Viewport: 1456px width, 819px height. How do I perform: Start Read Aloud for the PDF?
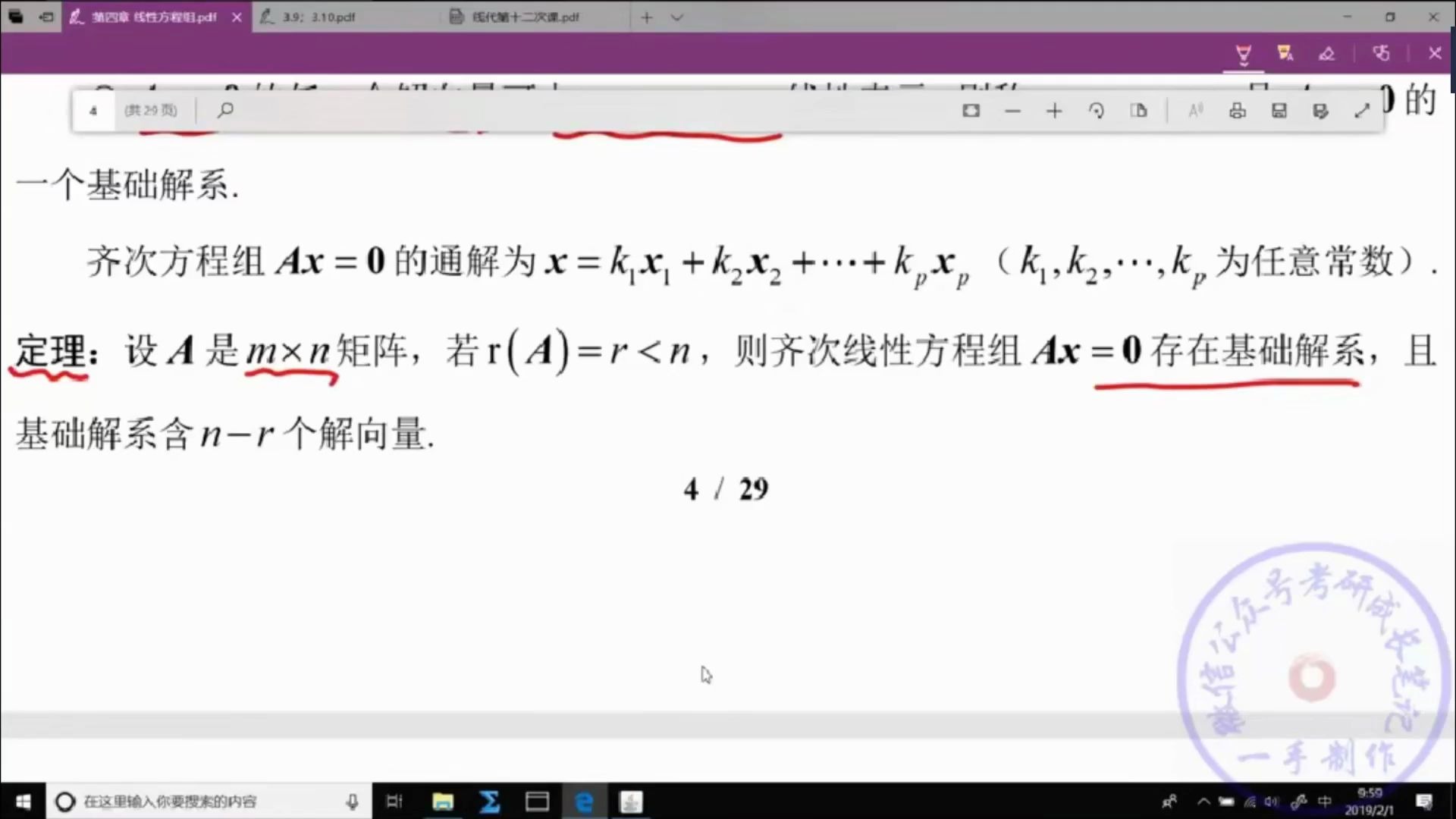click(x=1196, y=111)
